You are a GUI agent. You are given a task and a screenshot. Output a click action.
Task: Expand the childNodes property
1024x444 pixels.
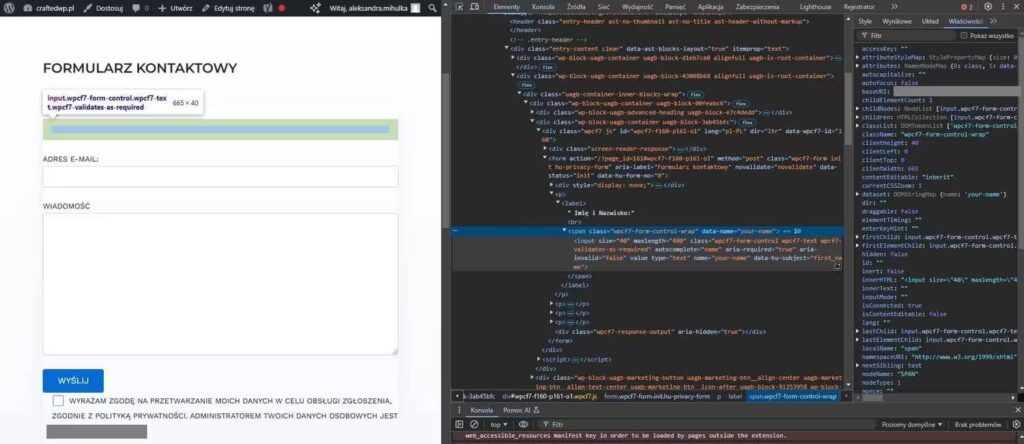pos(857,108)
